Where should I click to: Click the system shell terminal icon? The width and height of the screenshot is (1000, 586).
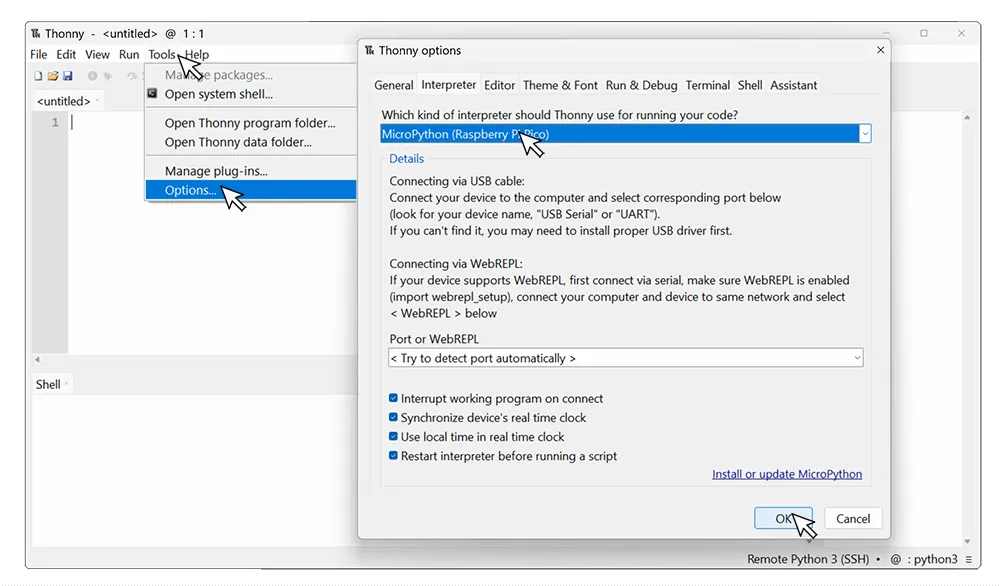tap(153, 94)
